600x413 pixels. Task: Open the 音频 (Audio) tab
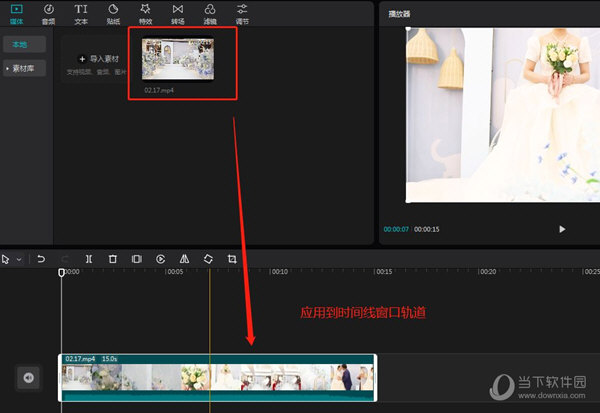coord(48,13)
